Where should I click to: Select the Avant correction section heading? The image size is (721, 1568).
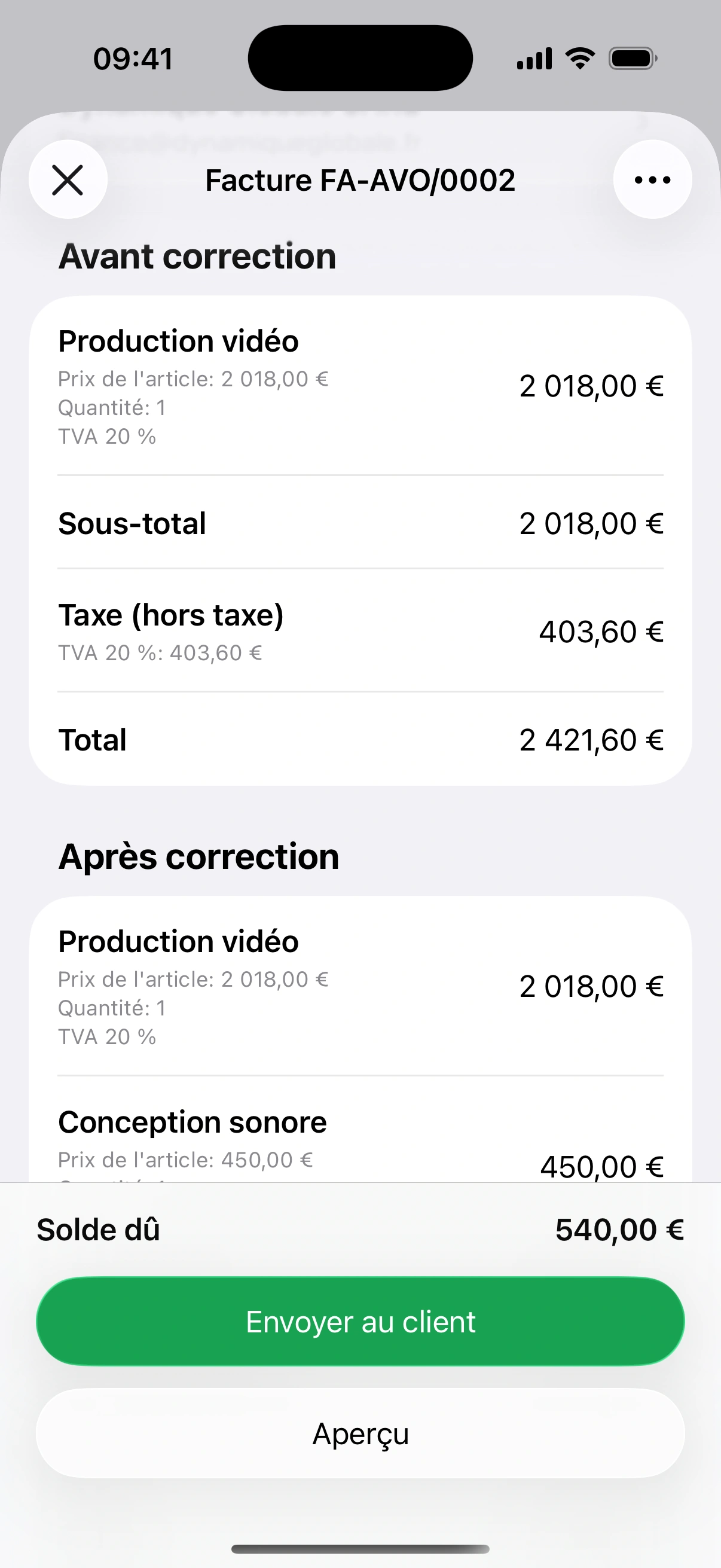coord(197,257)
